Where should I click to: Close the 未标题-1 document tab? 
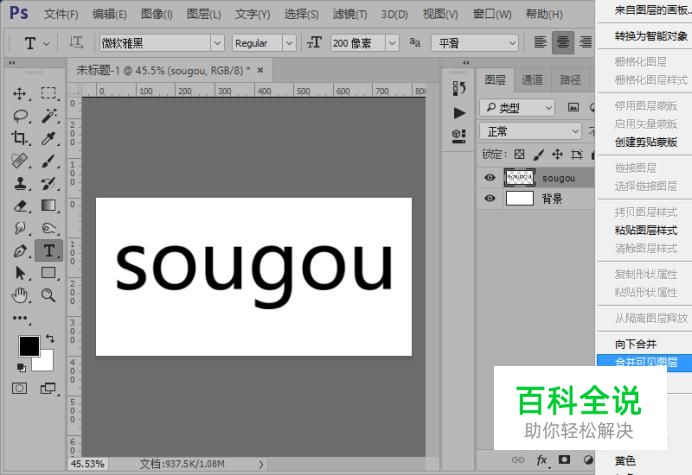click(260, 70)
